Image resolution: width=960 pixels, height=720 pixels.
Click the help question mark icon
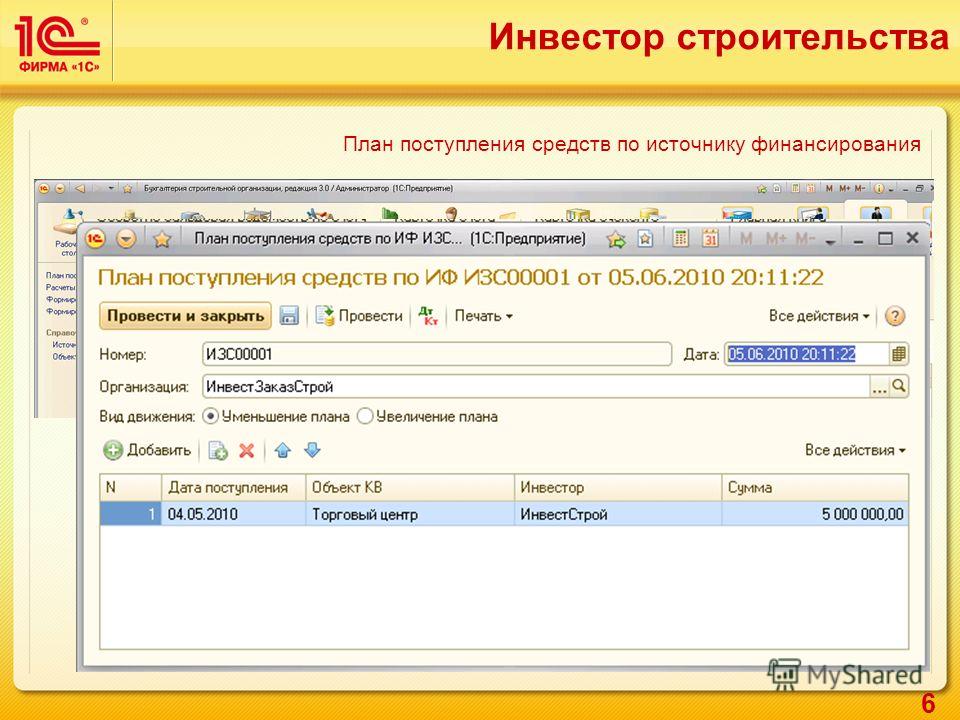(895, 316)
